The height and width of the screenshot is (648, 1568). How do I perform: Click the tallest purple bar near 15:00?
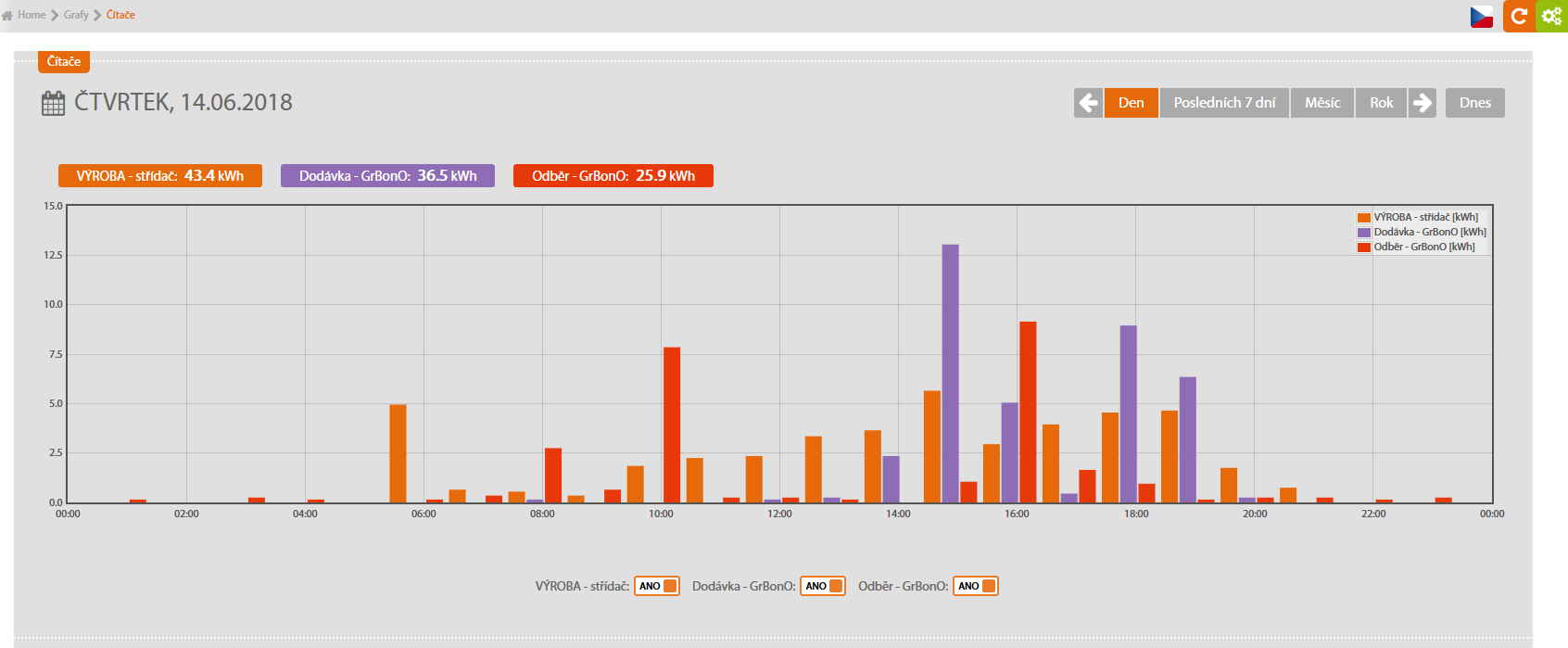click(x=950, y=371)
